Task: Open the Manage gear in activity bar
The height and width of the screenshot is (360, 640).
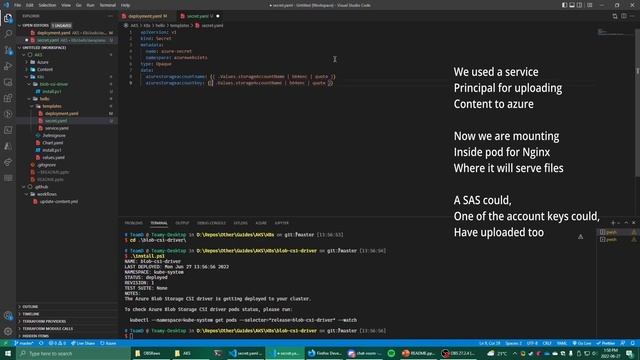Action: pyautogui.click(x=8, y=331)
